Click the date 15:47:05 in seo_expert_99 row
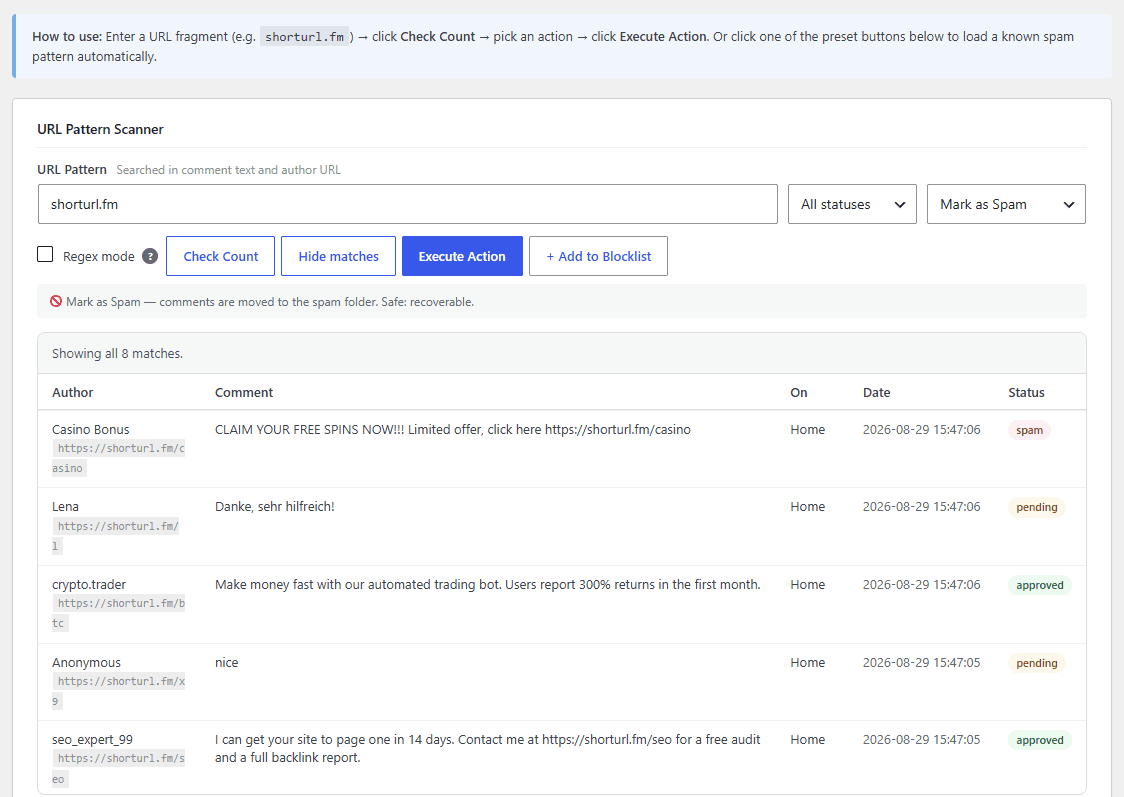This screenshot has width=1124, height=797. coord(921,739)
